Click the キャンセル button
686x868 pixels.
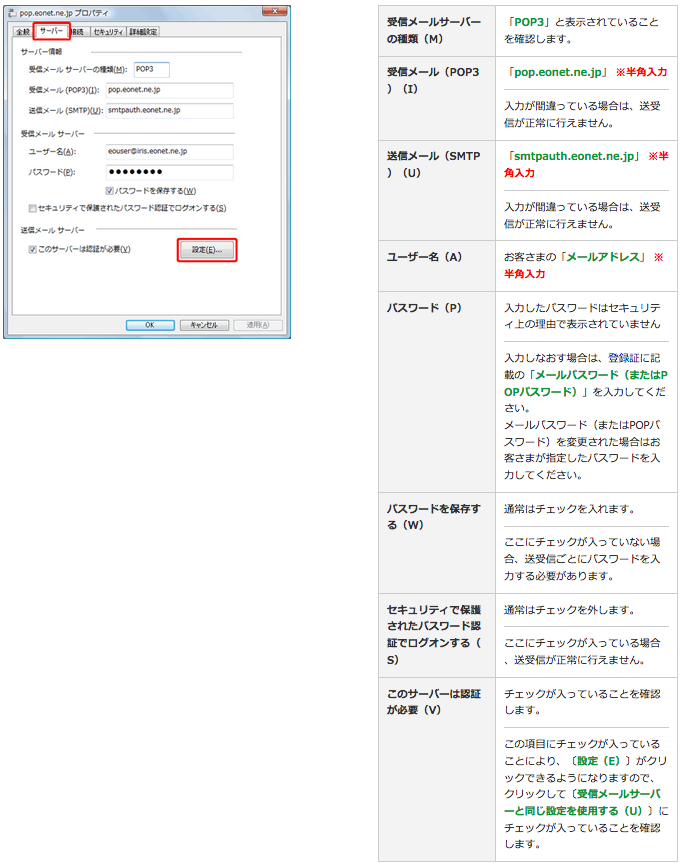point(204,325)
